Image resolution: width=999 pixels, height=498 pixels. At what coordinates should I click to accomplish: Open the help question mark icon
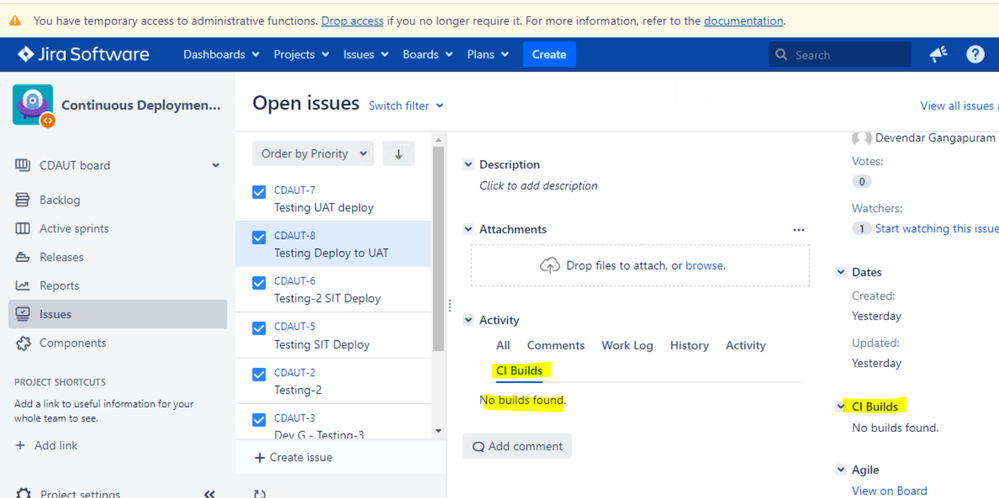(x=975, y=55)
